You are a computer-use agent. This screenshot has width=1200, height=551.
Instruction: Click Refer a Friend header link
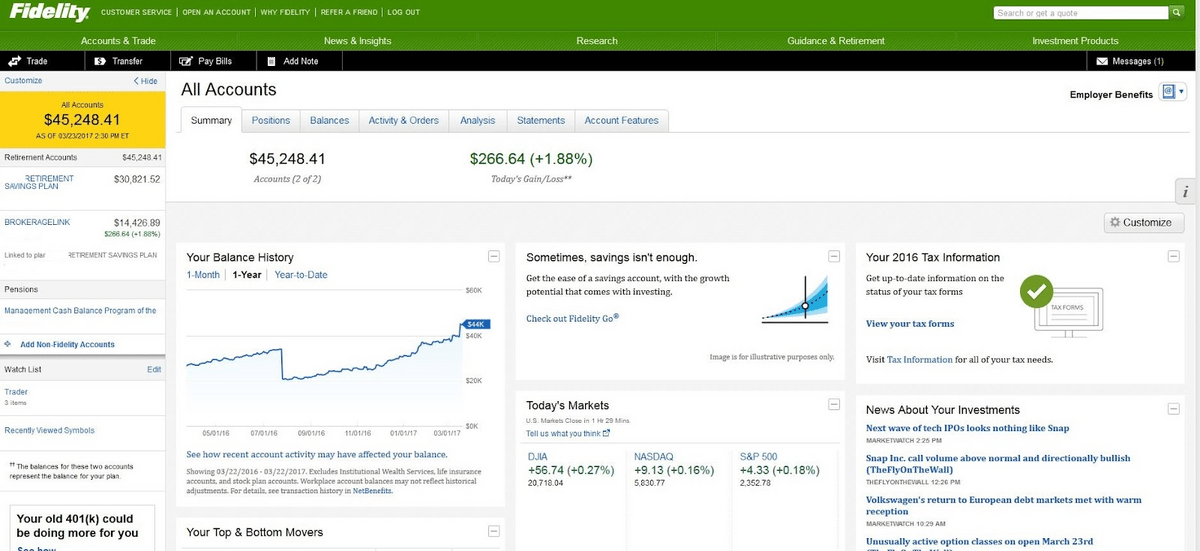click(x=349, y=12)
